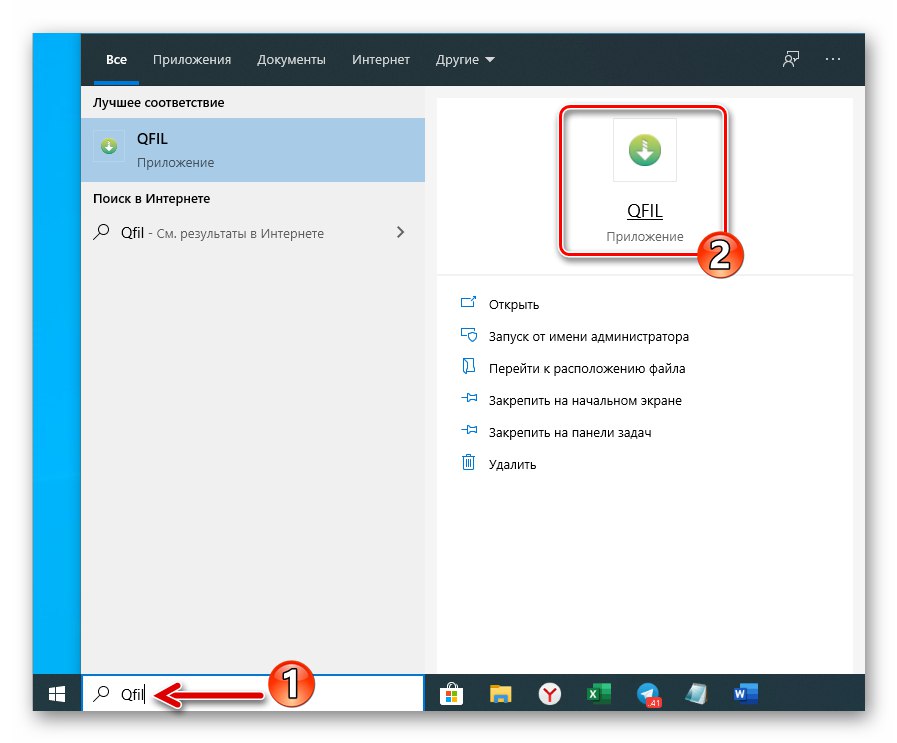The image size is (897, 743).
Task: Click the large QFIL app icon in preview
Action: [645, 150]
